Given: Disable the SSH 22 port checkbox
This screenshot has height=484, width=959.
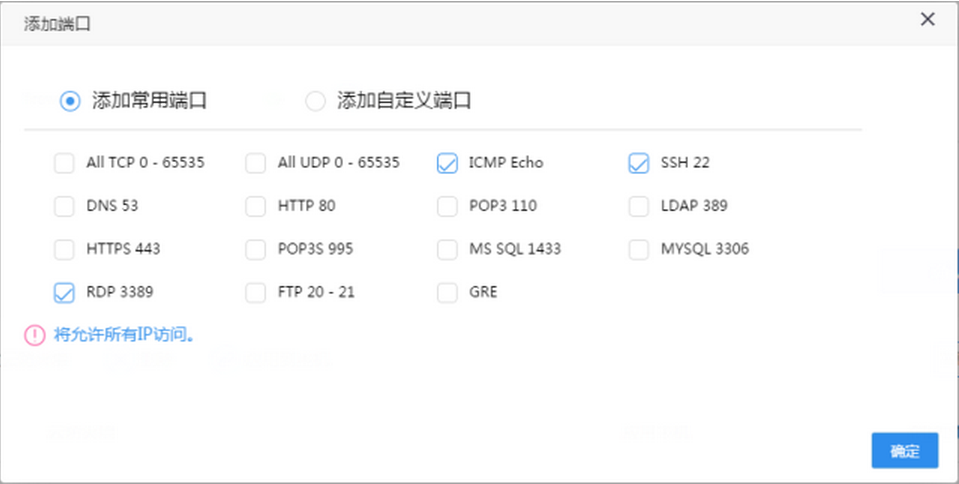Looking at the screenshot, I should 639,163.
